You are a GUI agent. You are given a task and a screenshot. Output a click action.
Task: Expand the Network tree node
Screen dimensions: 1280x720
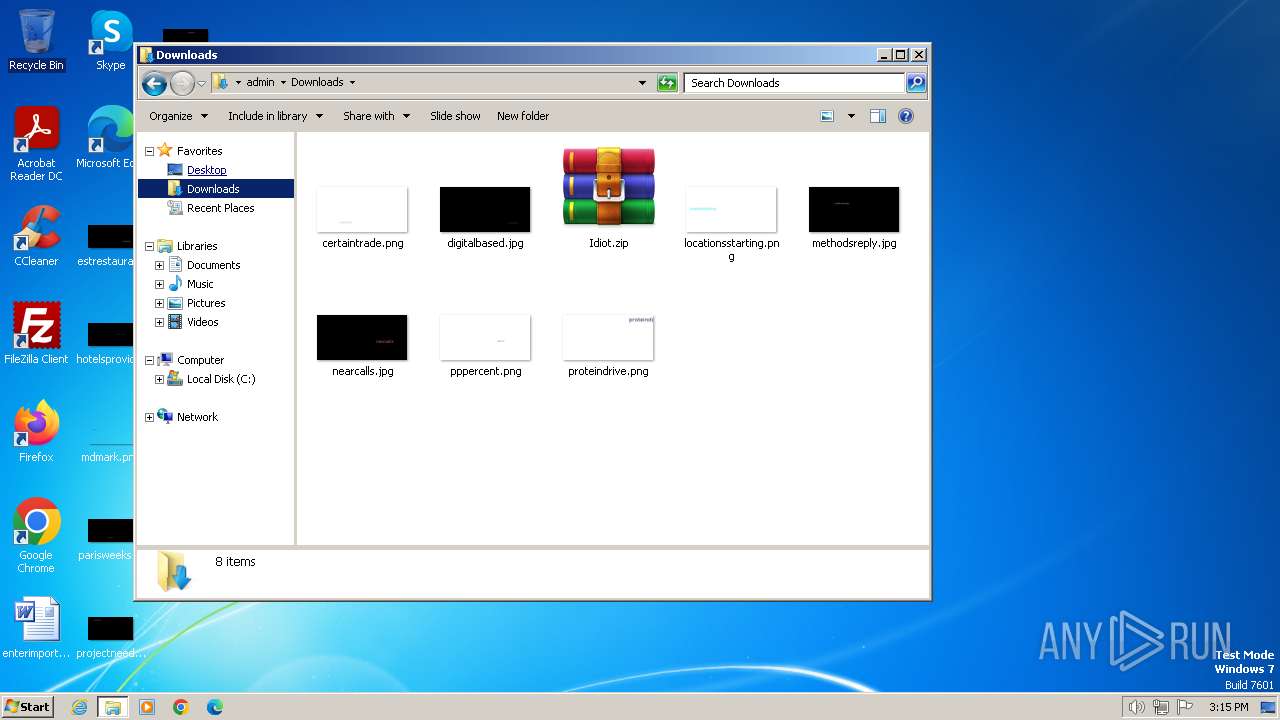tap(150, 417)
